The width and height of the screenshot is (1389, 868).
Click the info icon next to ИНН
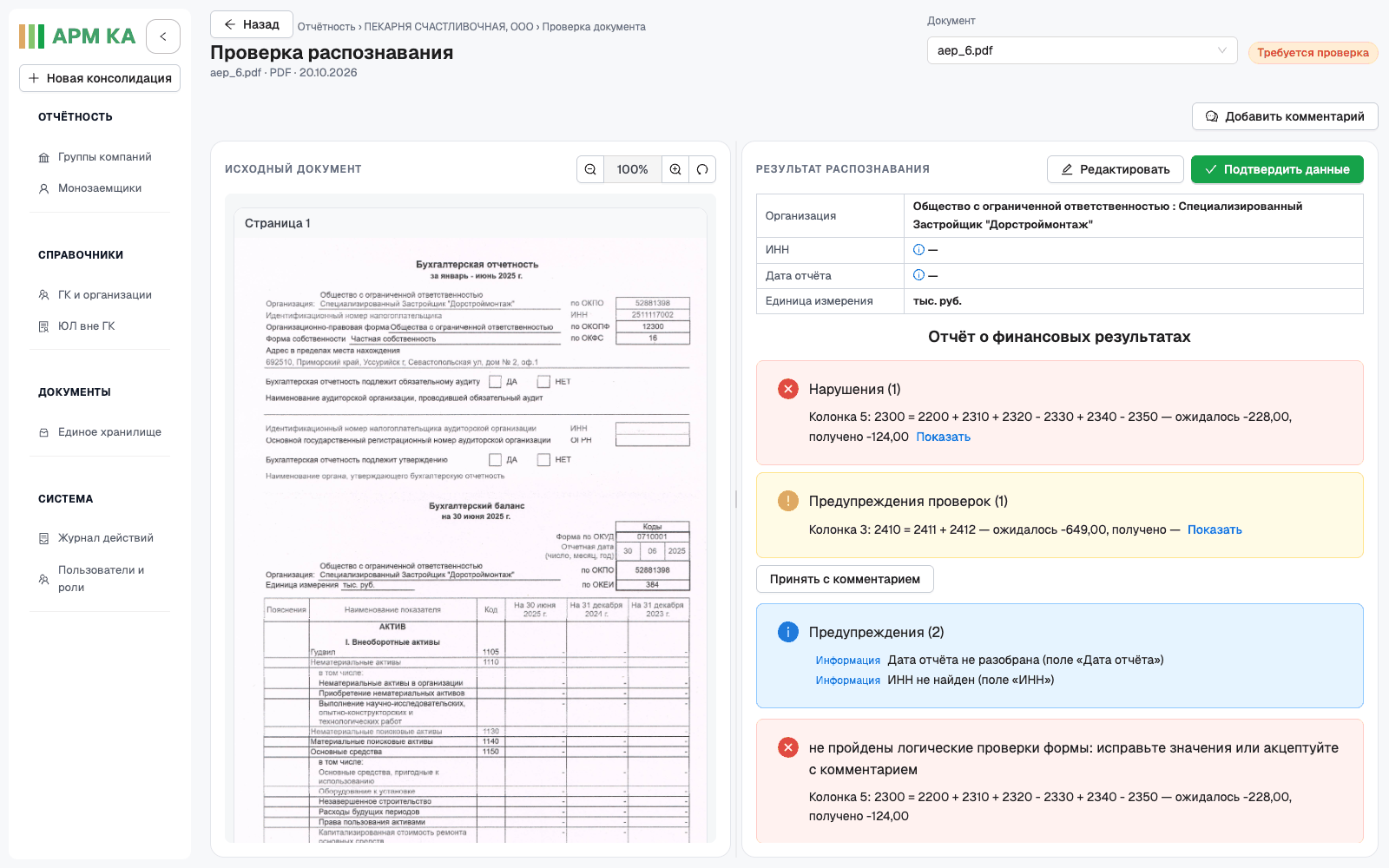tap(918, 250)
